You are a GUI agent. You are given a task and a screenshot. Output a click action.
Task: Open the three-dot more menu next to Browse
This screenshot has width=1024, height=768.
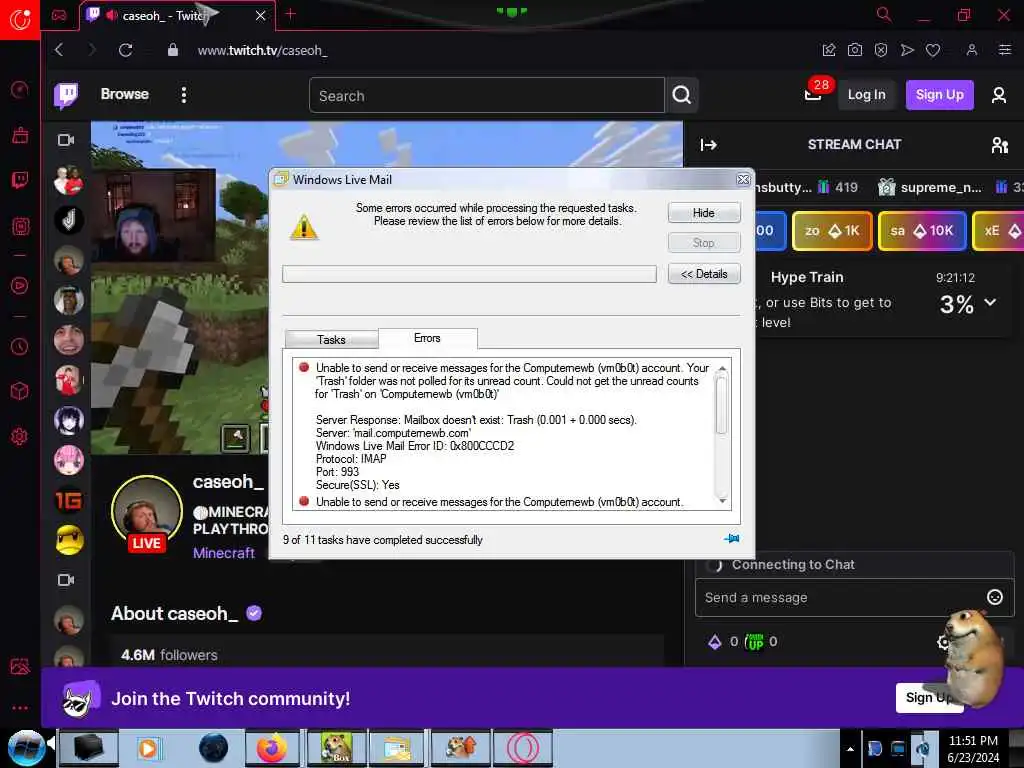point(184,95)
